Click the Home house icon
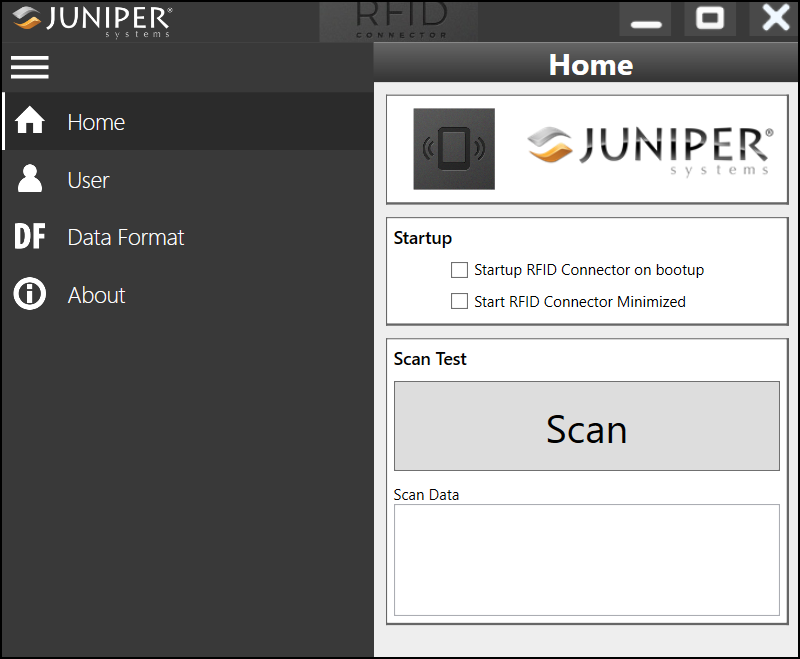 click(x=30, y=122)
